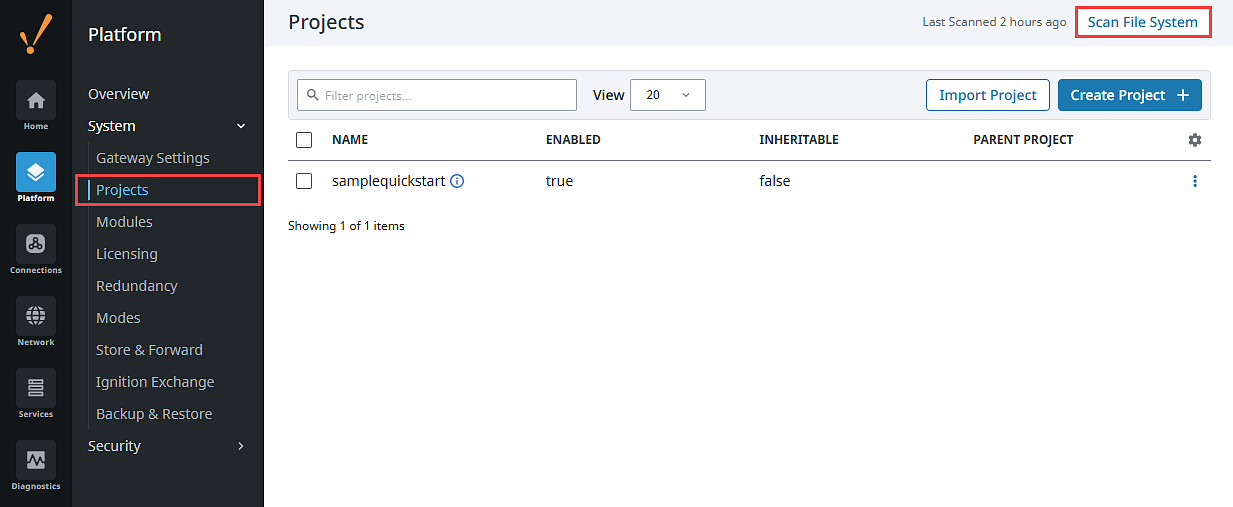Open the samplequickstart project name
This screenshot has height=507, width=1233.
[388, 181]
